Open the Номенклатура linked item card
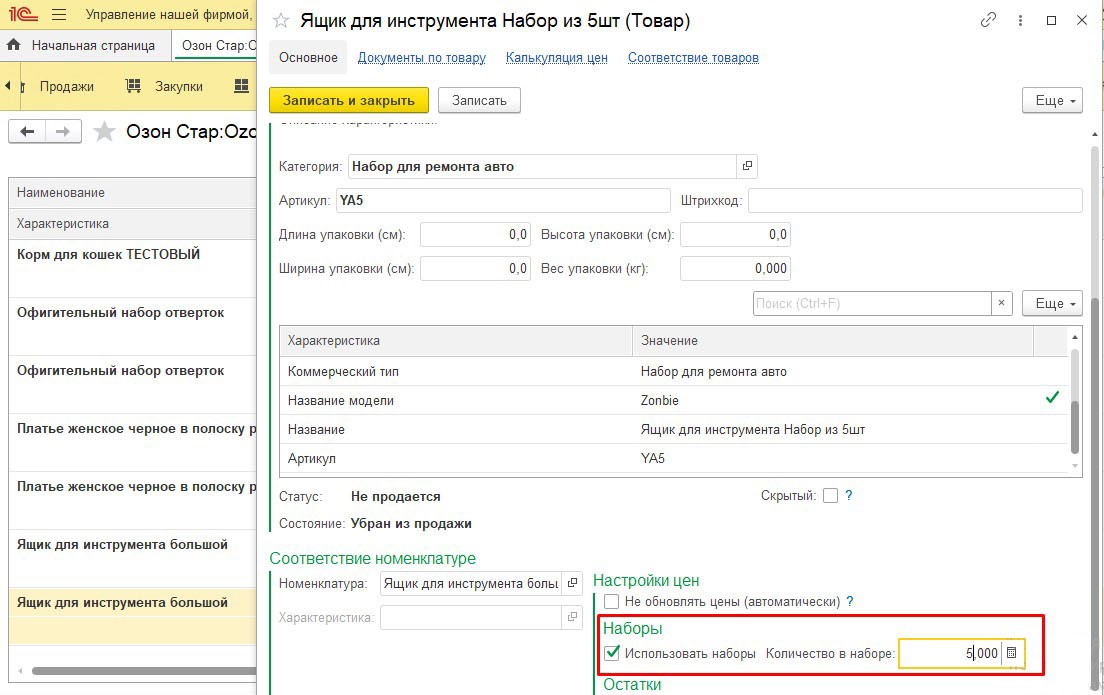Viewport: 1104px width, 695px height. 572,583
